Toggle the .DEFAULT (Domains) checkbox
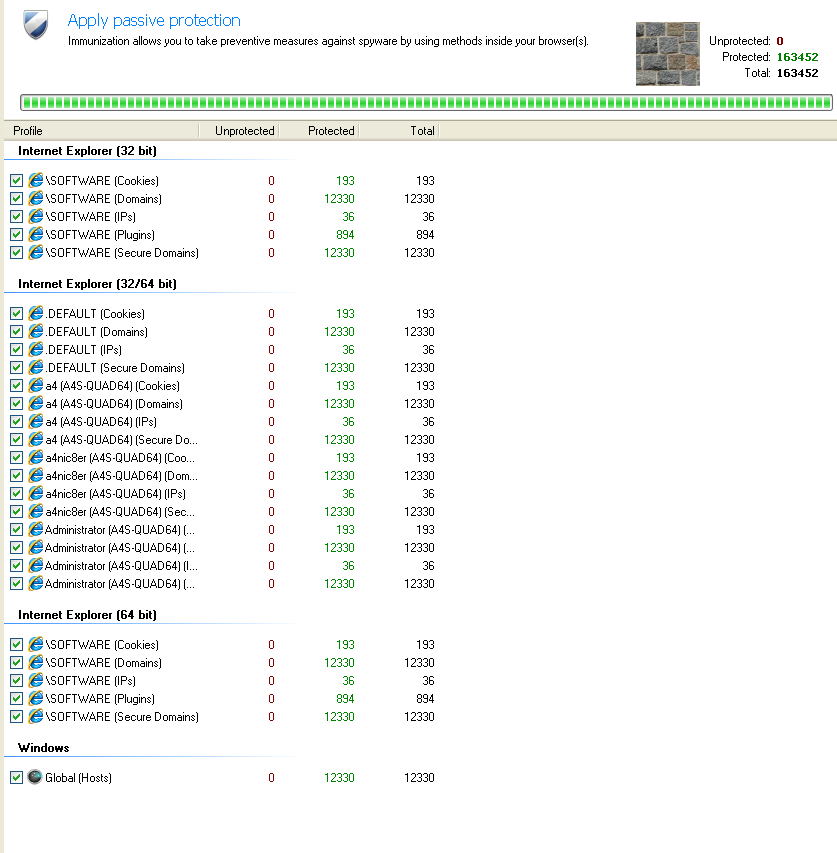The width and height of the screenshot is (837, 853). click(x=16, y=331)
